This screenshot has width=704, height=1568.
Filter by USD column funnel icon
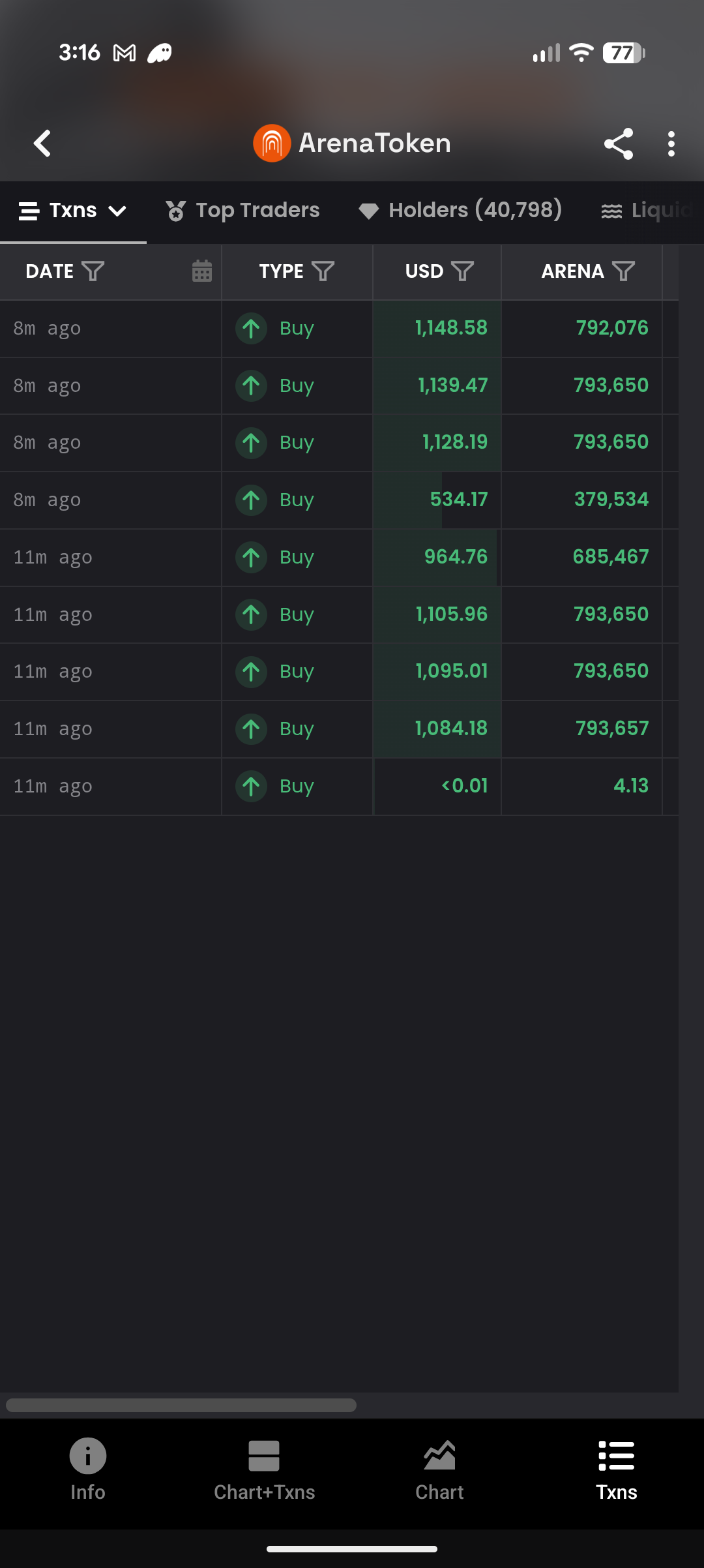click(x=462, y=271)
